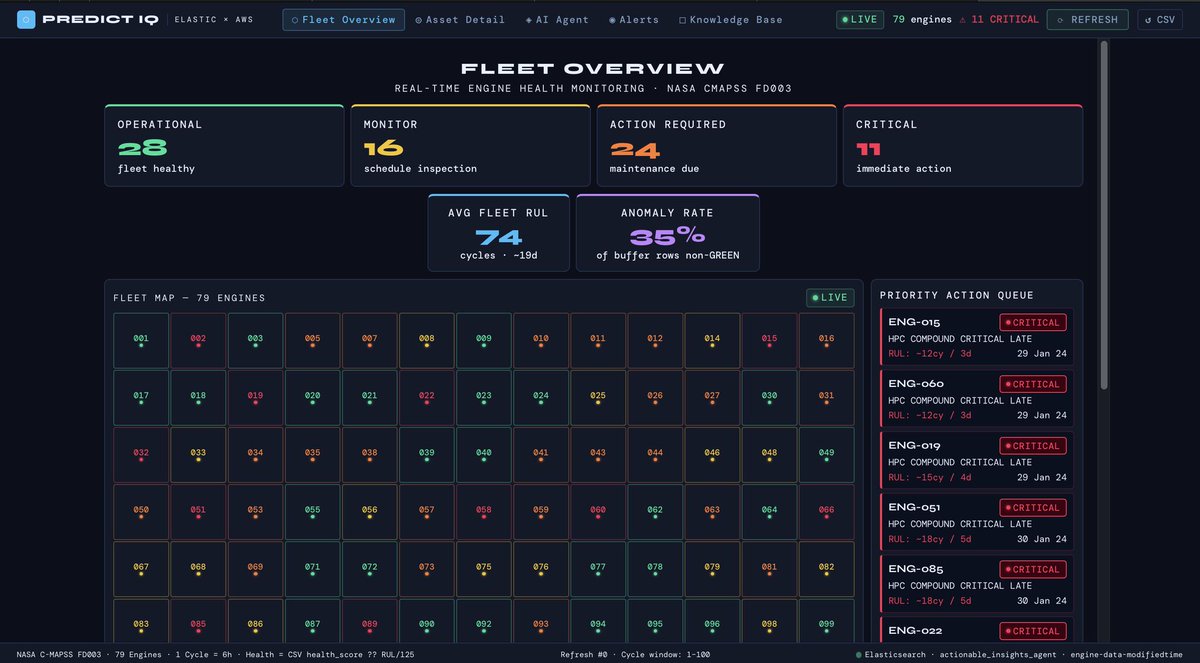Click CRITICAL badge on ENG-051

pyautogui.click(x=1033, y=508)
